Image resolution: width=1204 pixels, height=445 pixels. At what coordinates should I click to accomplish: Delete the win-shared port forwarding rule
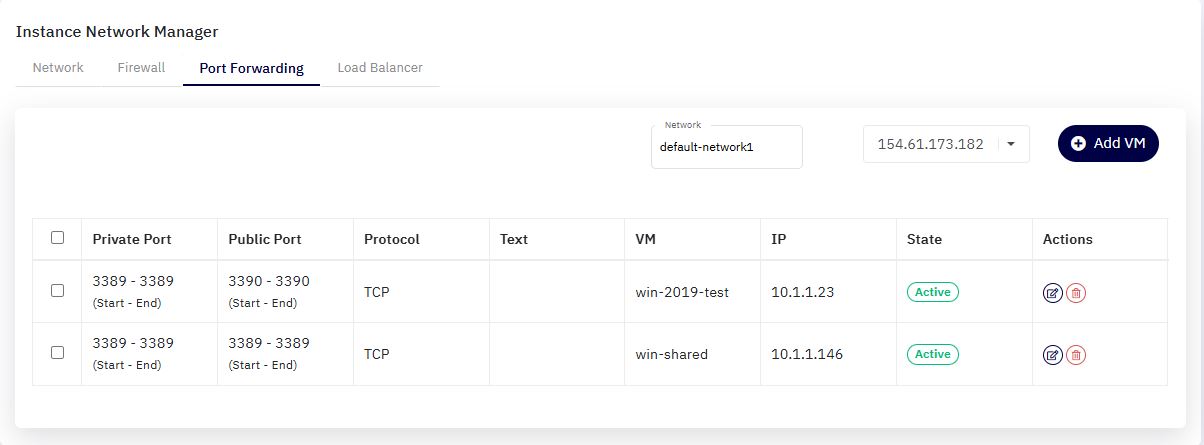(x=1076, y=355)
